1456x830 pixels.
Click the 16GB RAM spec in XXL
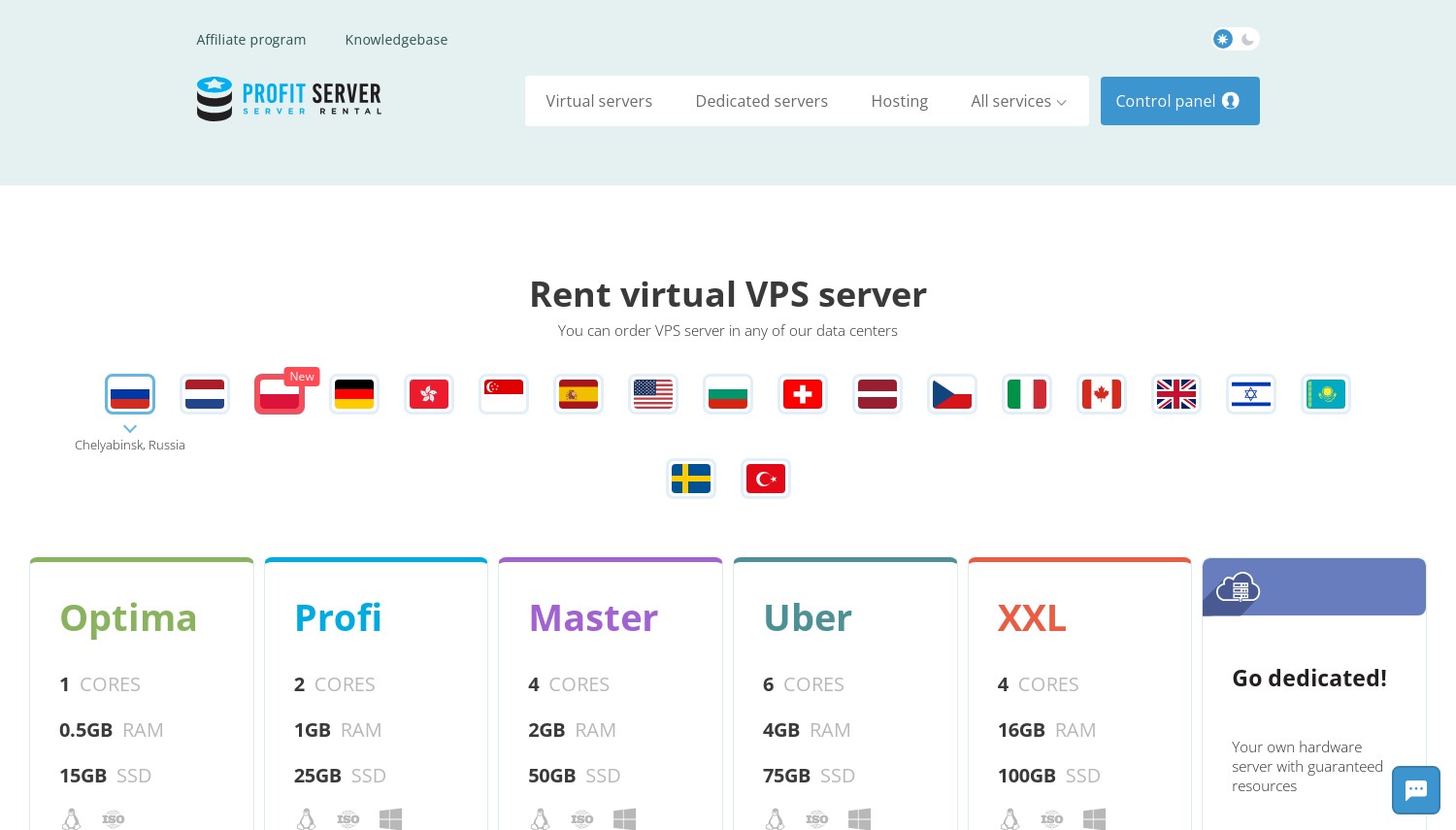pos(1046,730)
